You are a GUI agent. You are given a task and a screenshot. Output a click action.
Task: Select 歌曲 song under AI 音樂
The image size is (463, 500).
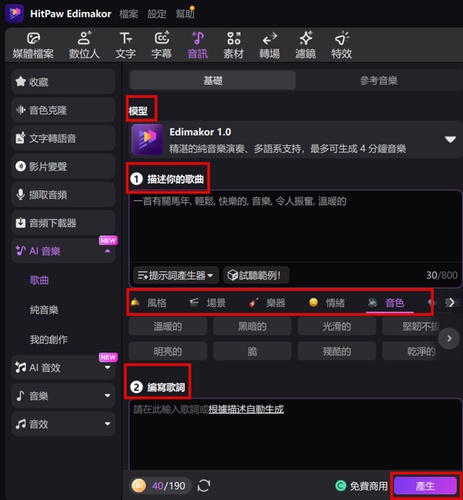pyautogui.click(x=39, y=280)
